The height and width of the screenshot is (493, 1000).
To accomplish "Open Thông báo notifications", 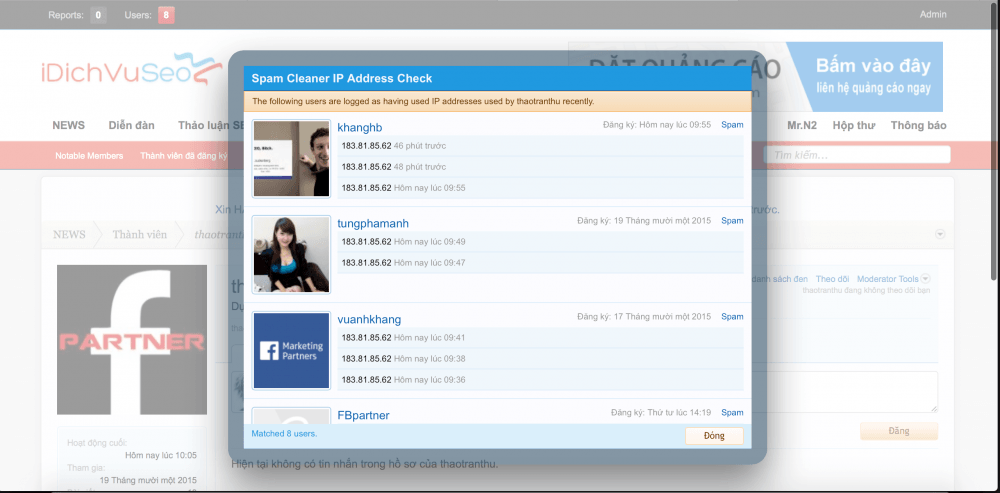I will click(x=918, y=125).
